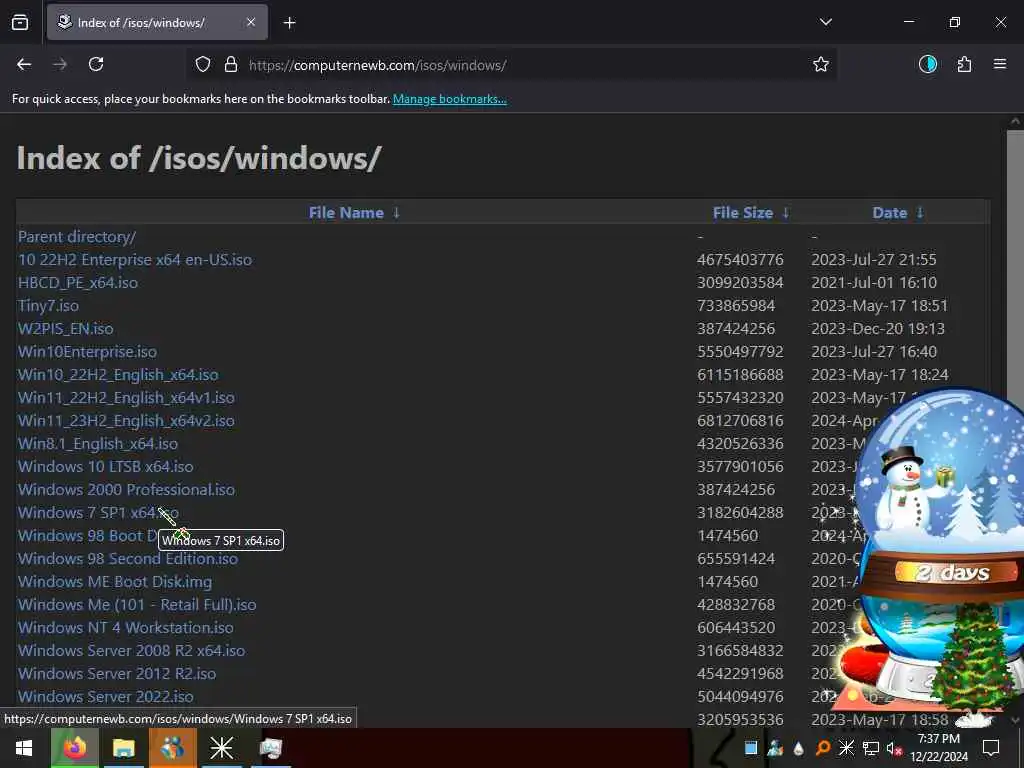Open the Firefox hamburger application menu
This screenshot has height=768, width=1024.
pos(1000,65)
